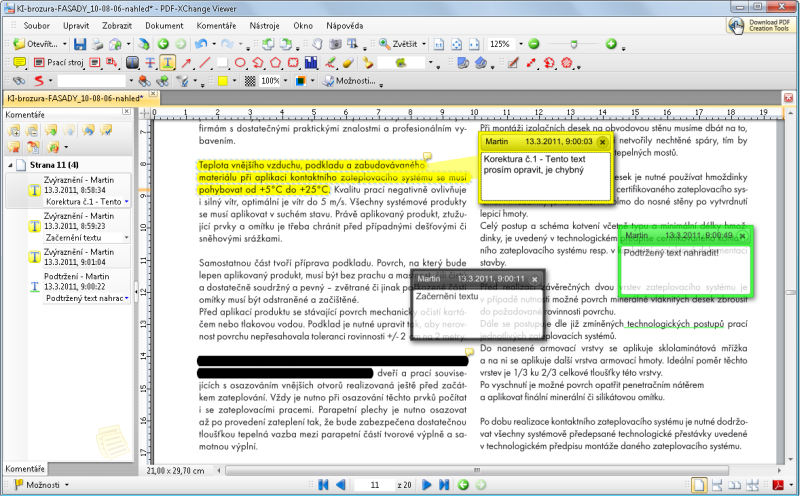Select the Eraser tool
Viewport: 800px width, 496px height.
click(x=348, y=63)
